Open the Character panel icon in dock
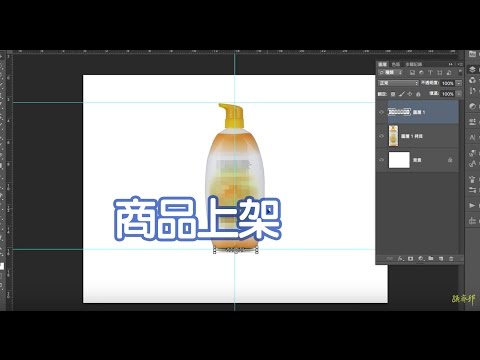 (x=472, y=137)
